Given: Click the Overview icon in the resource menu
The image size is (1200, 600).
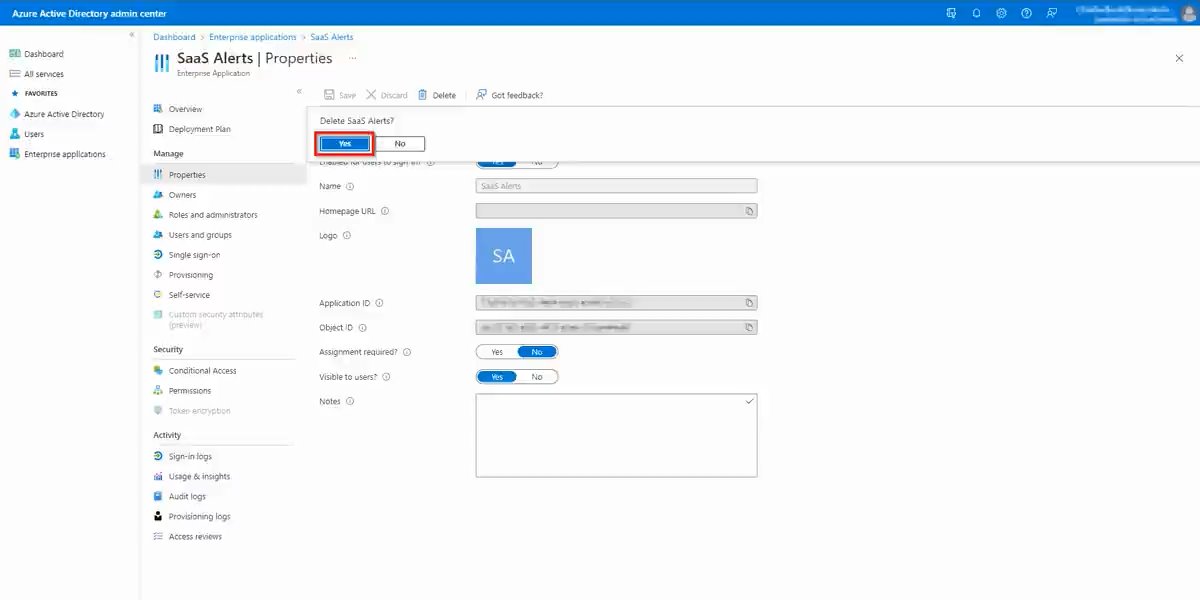Looking at the screenshot, I should [x=158, y=109].
